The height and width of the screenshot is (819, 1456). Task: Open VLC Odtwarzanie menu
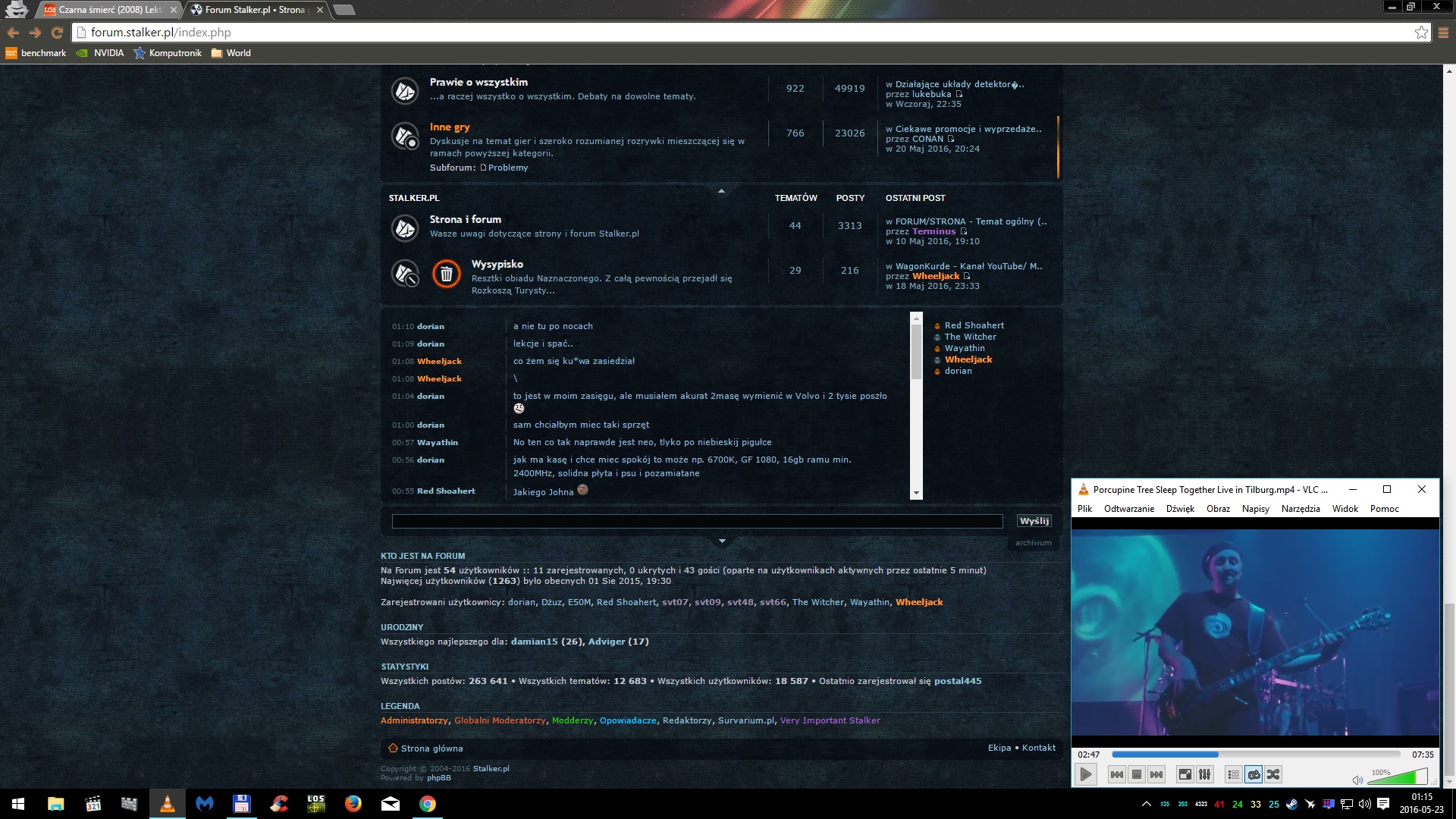1129,509
